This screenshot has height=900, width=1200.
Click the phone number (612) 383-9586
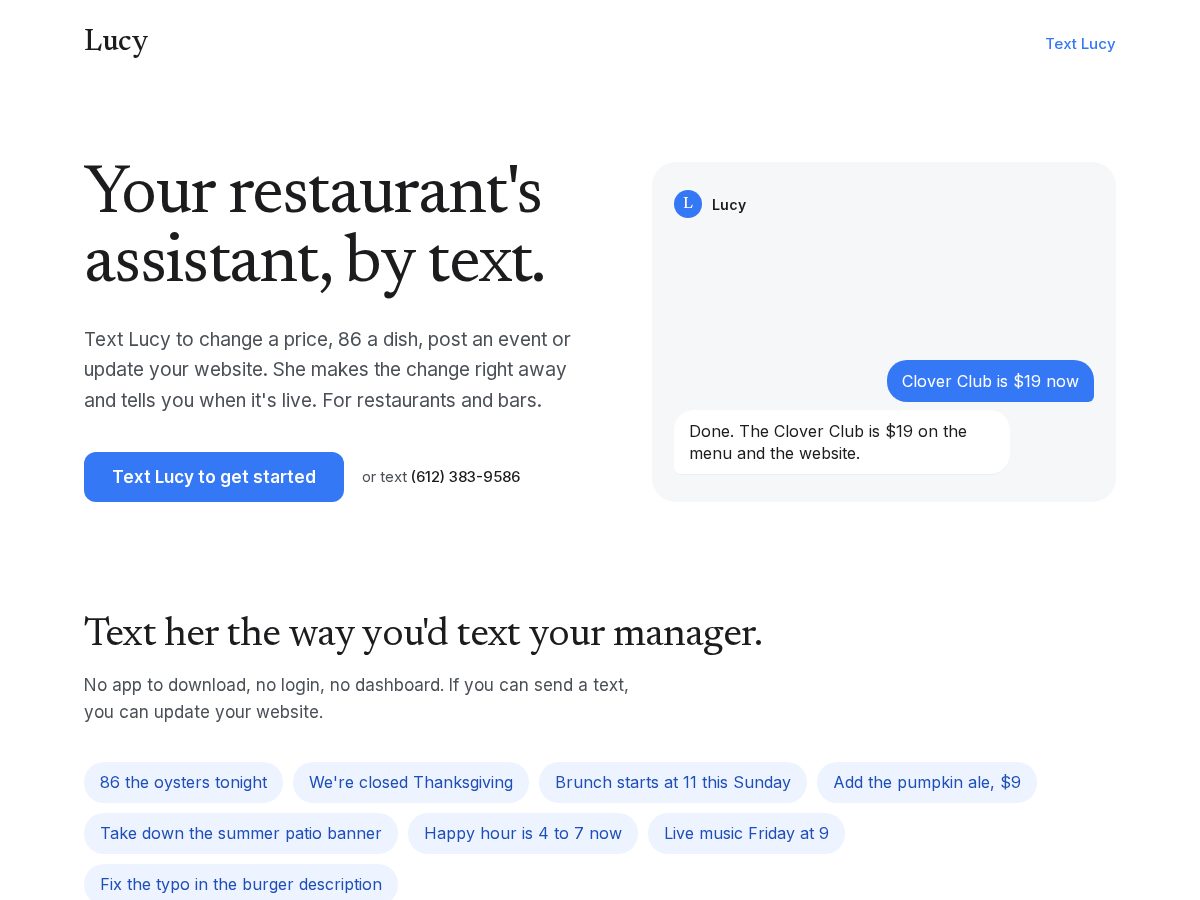click(x=465, y=477)
